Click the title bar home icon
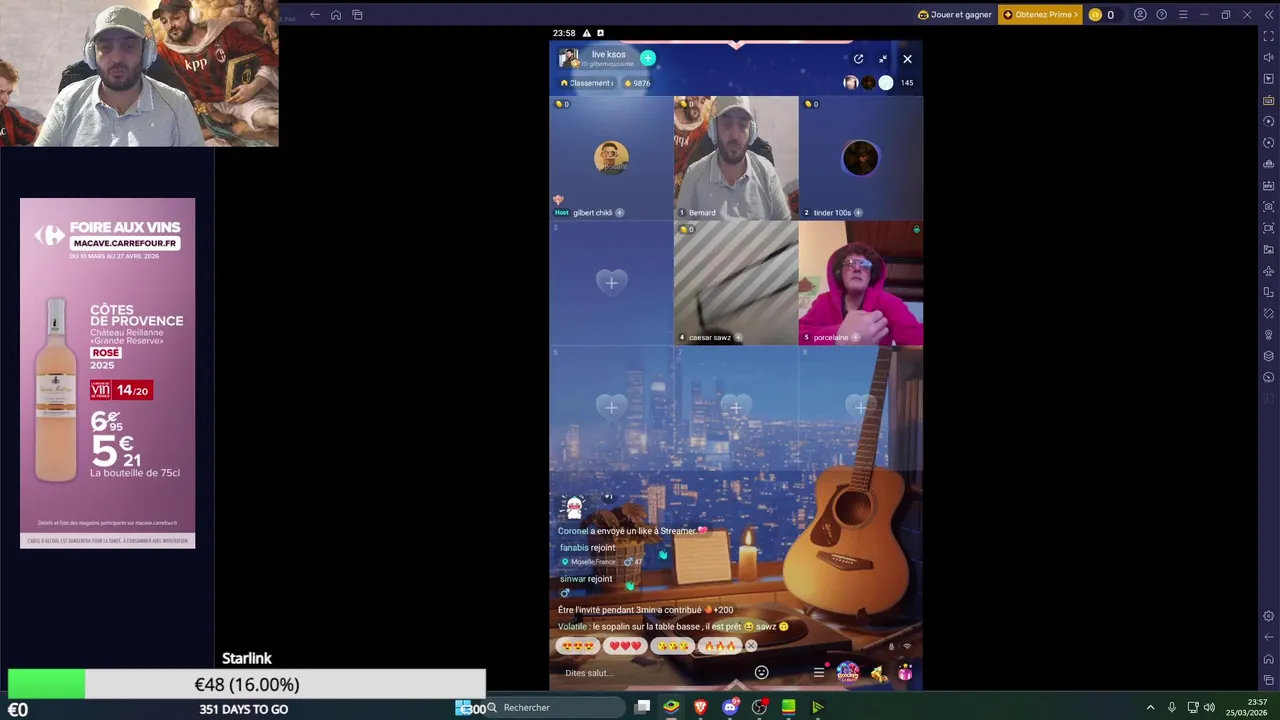Screen dimensions: 1280x720 336,14
